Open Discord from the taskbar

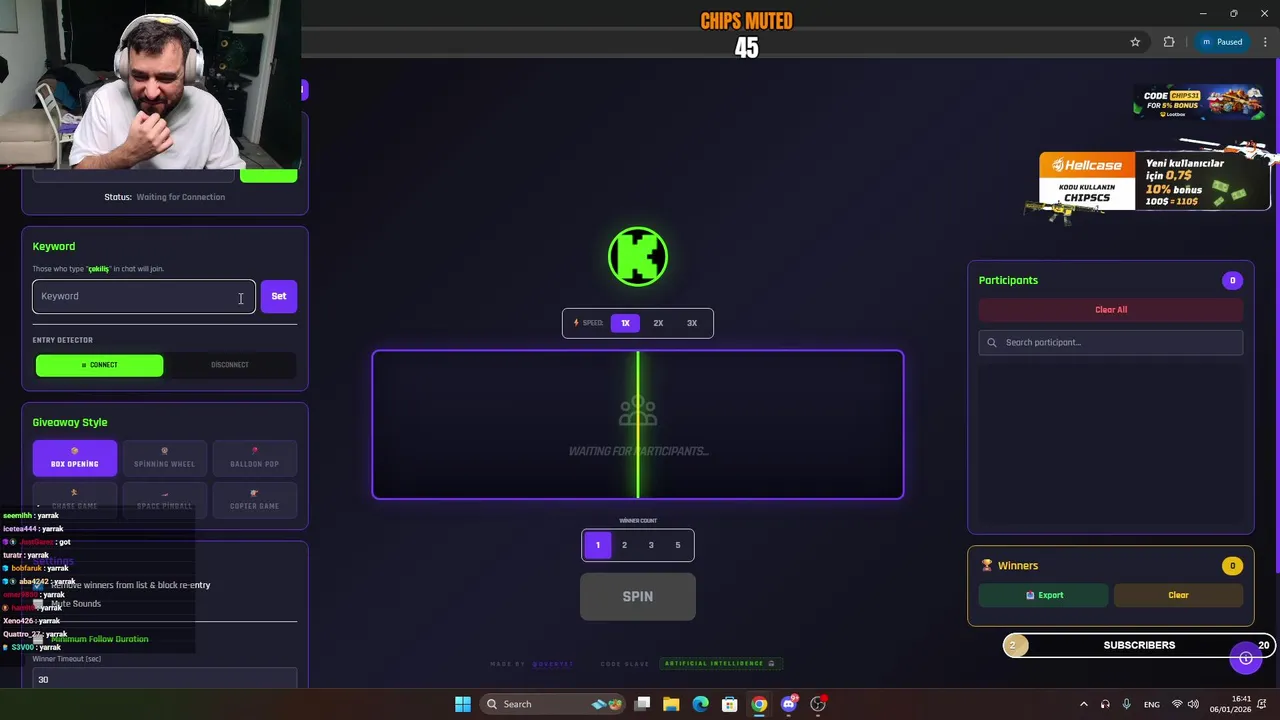(789, 704)
